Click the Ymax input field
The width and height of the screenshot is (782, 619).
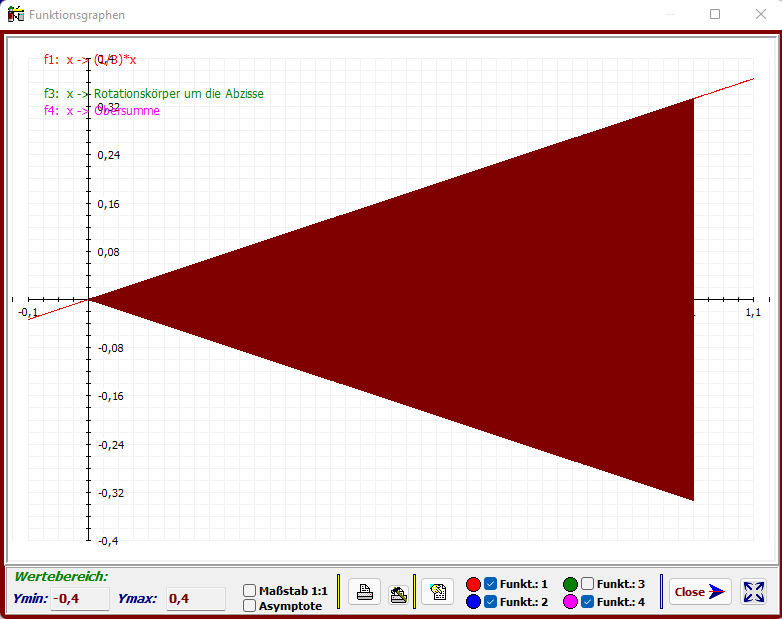[x=195, y=599]
